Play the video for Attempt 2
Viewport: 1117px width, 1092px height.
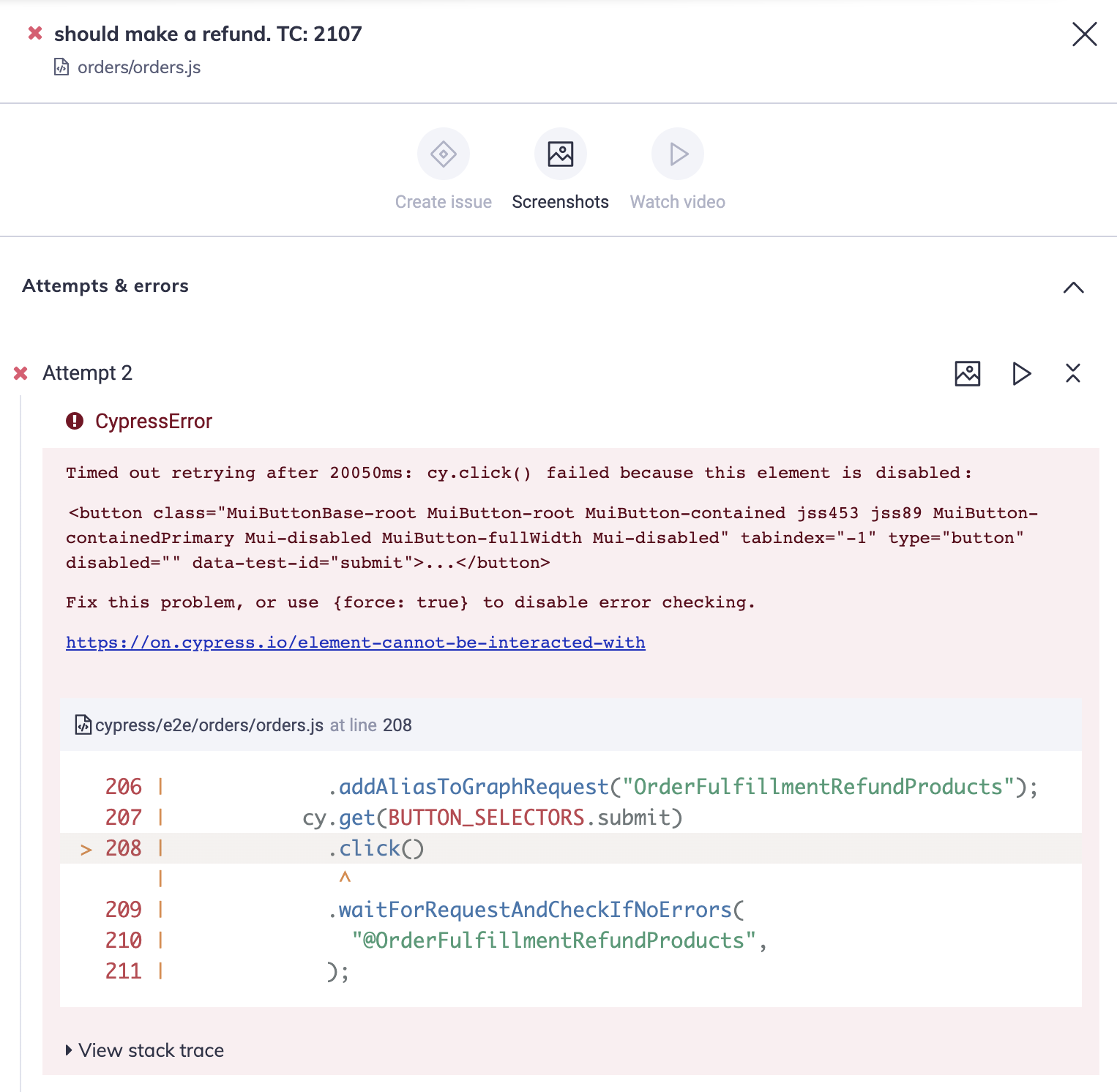[x=1020, y=373]
